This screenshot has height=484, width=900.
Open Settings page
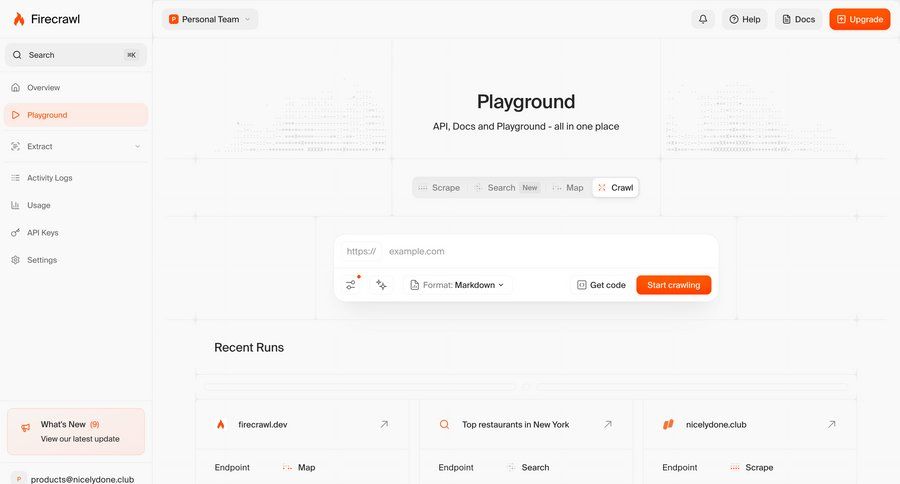tap(76, 260)
